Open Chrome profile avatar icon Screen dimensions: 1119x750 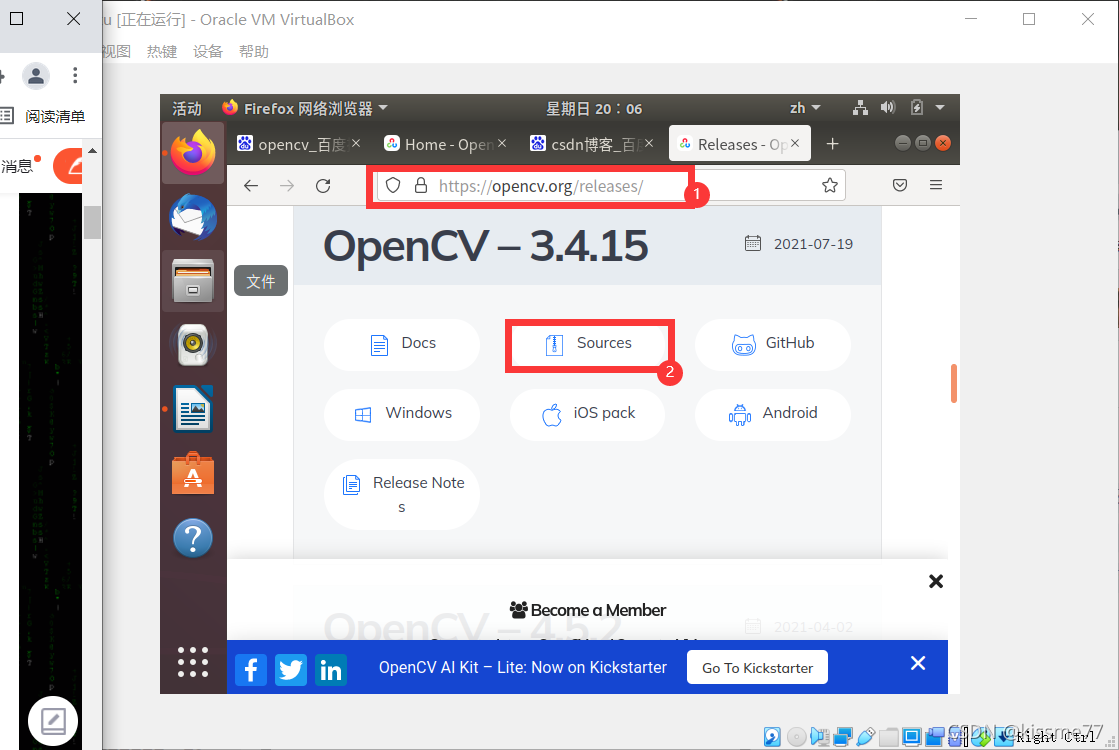(36, 76)
